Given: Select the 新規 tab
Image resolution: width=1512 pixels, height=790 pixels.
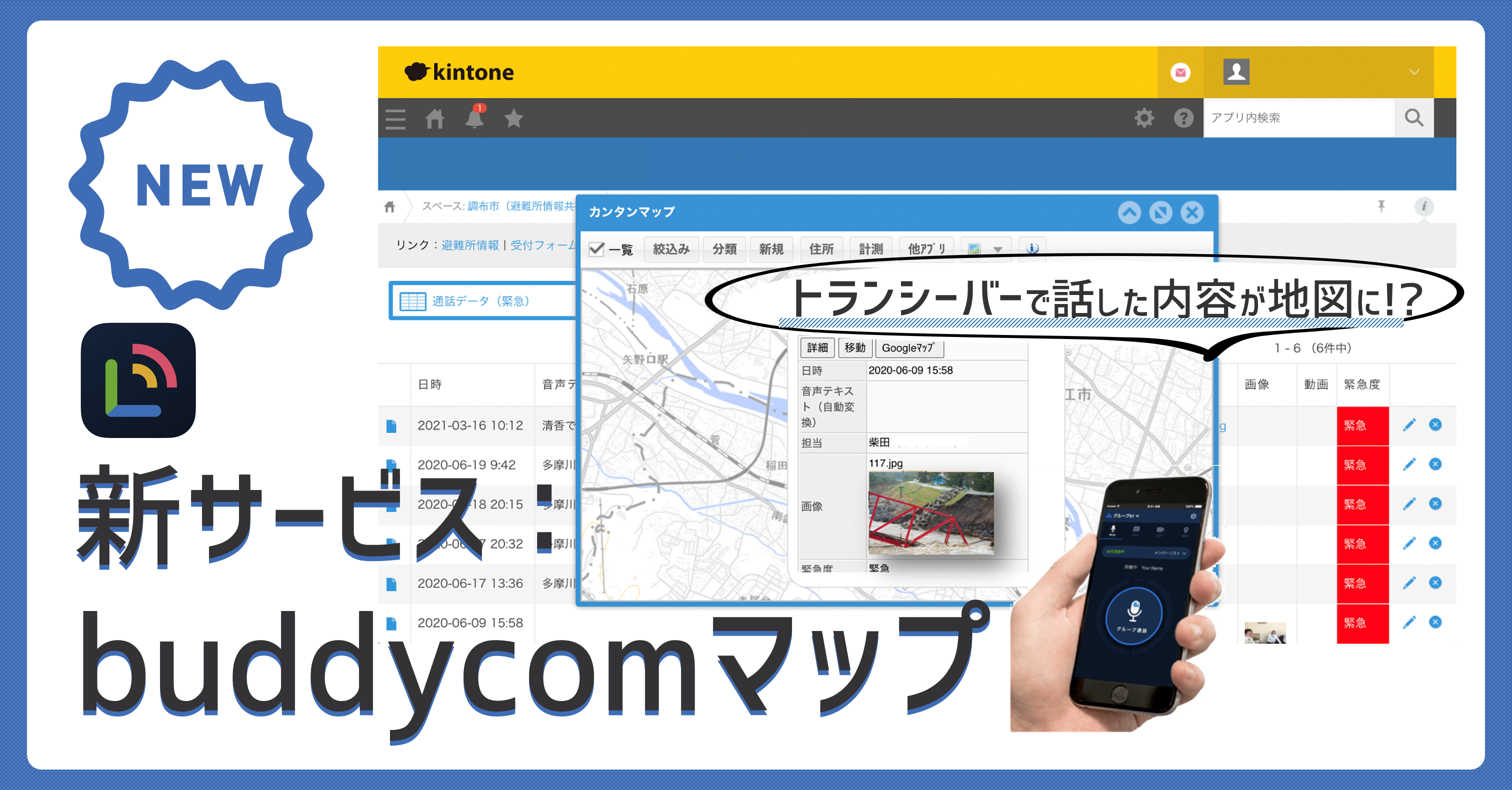Looking at the screenshot, I should (771, 249).
